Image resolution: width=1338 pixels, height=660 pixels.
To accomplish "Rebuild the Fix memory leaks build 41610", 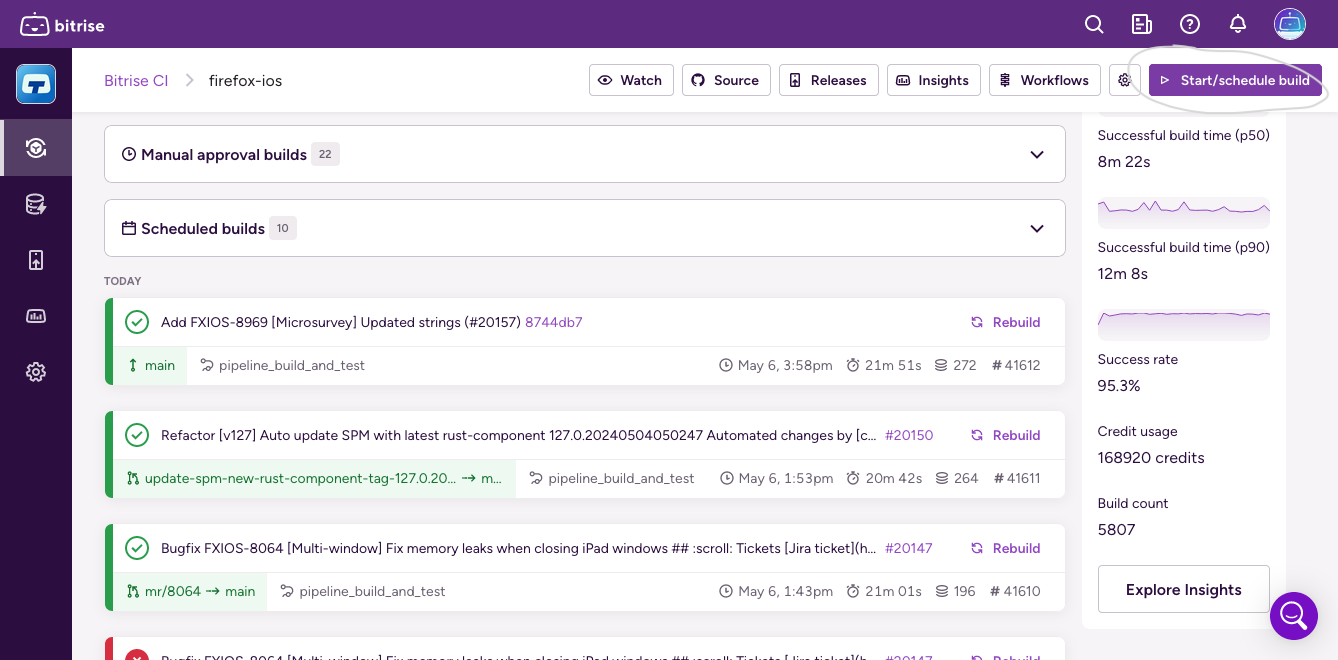I will [x=1006, y=548].
